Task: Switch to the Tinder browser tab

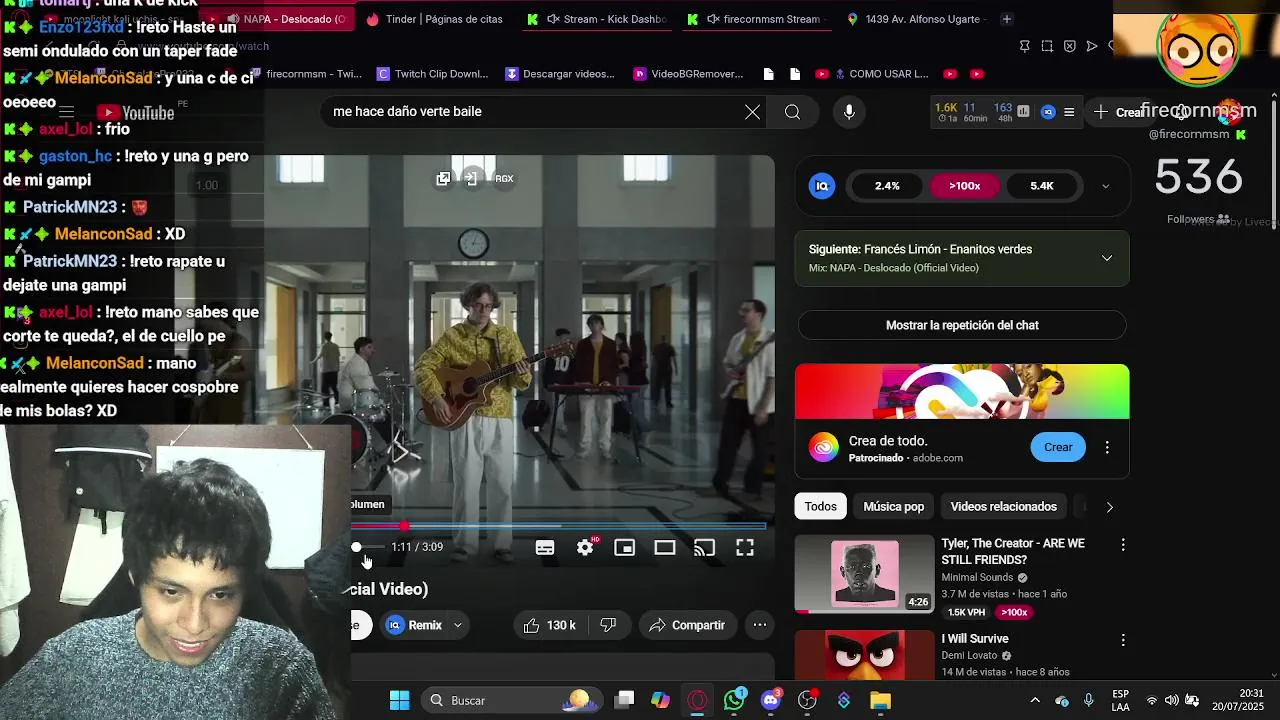Action: (434, 19)
